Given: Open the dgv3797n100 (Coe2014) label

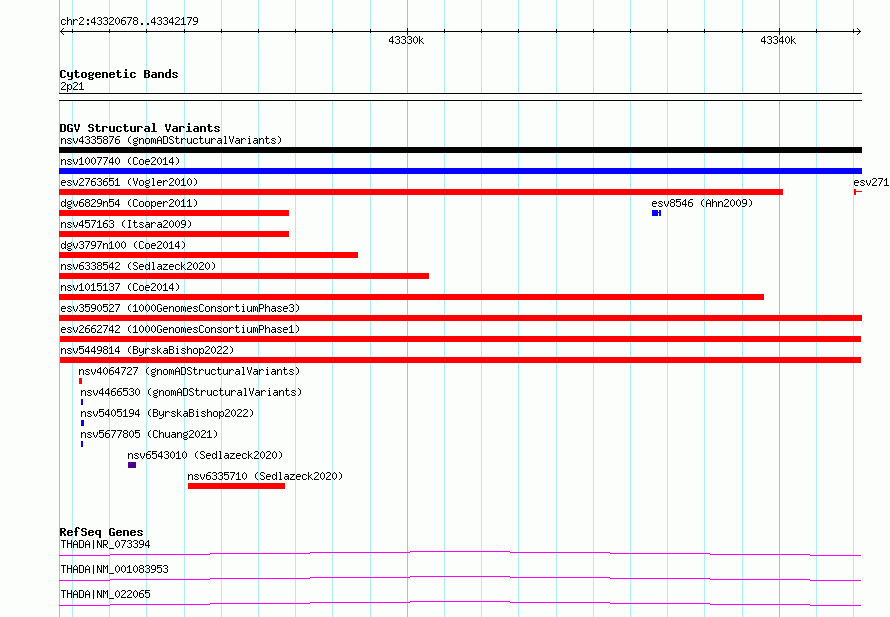Looking at the screenshot, I should pyautogui.click(x=123, y=245).
